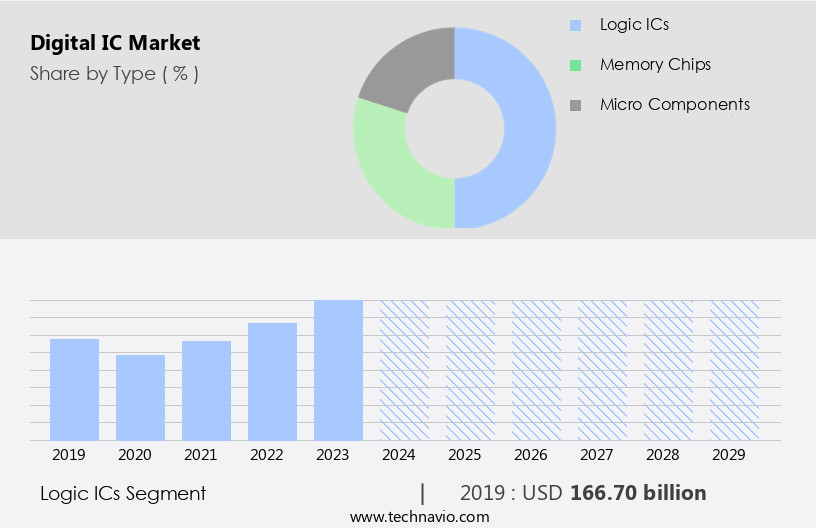The height and width of the screenshot is (528, 816).
Task: Click the 2019 bar in chart
Action: 75,390
